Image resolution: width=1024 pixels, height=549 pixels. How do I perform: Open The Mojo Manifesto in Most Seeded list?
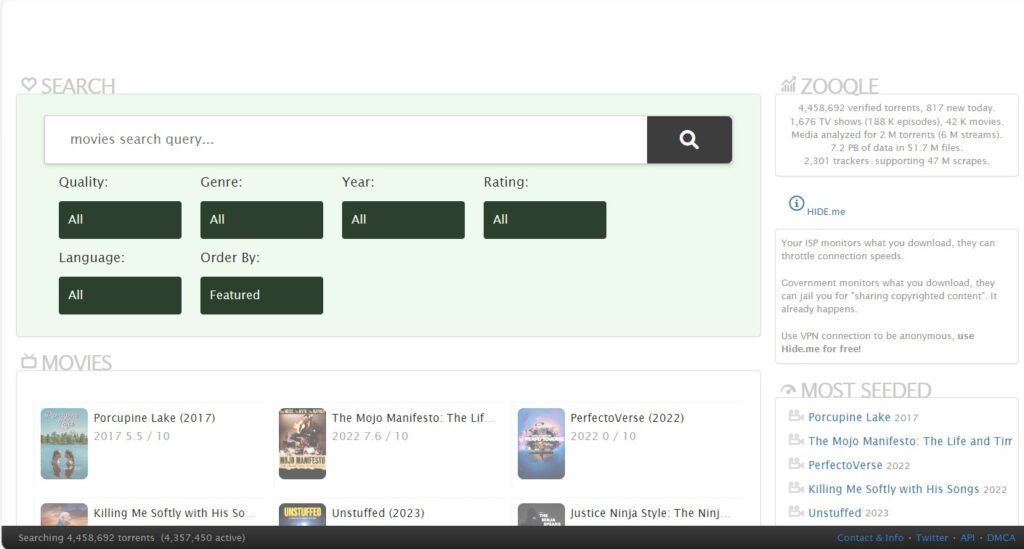click(910, 441)
